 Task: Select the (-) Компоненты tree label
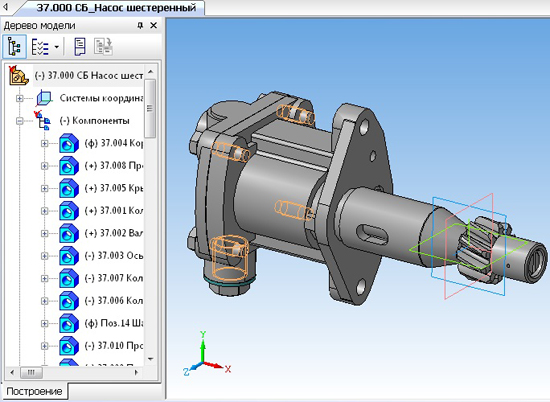[94, 121]
